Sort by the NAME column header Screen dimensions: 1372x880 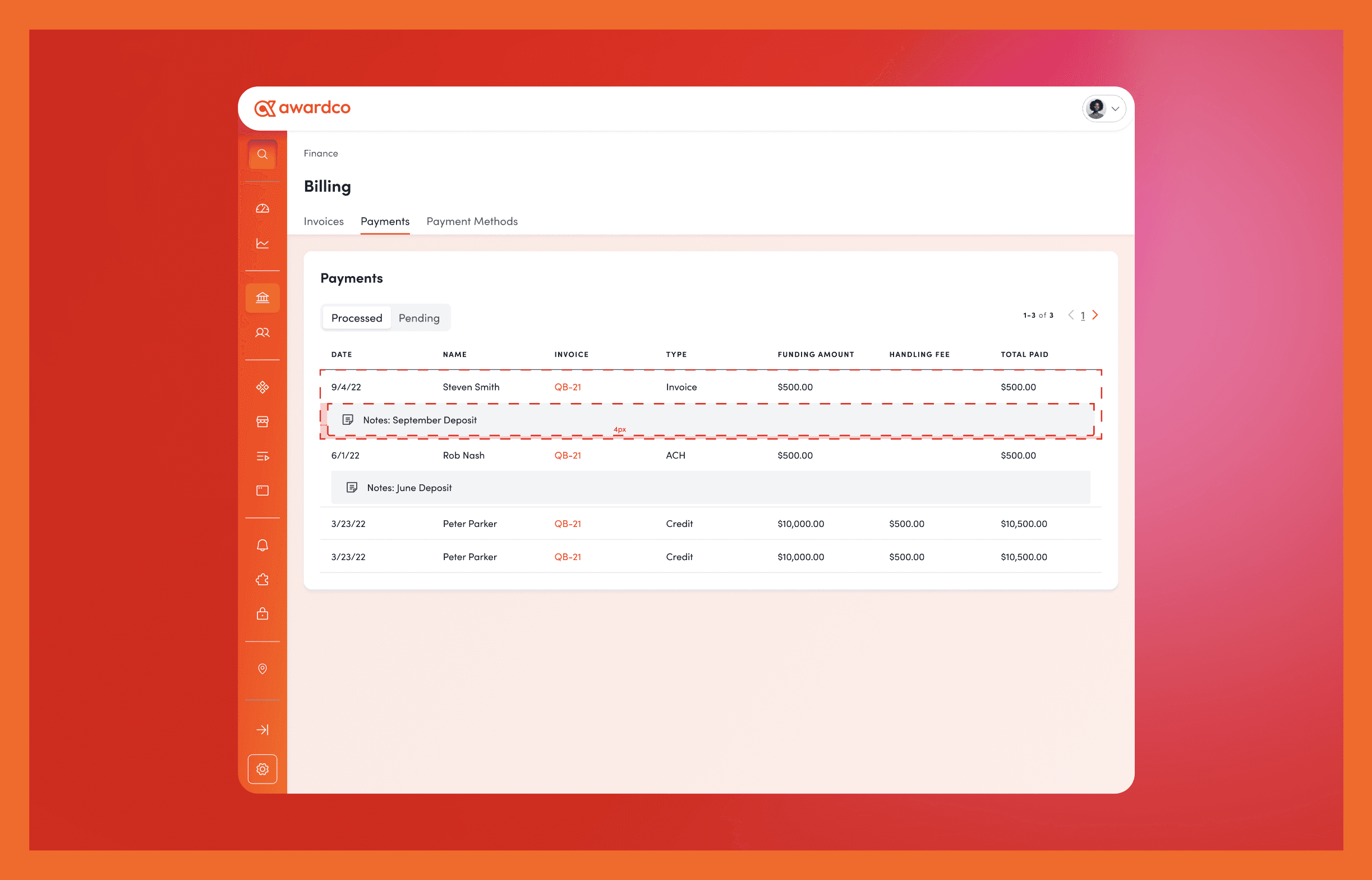(455, 355)
